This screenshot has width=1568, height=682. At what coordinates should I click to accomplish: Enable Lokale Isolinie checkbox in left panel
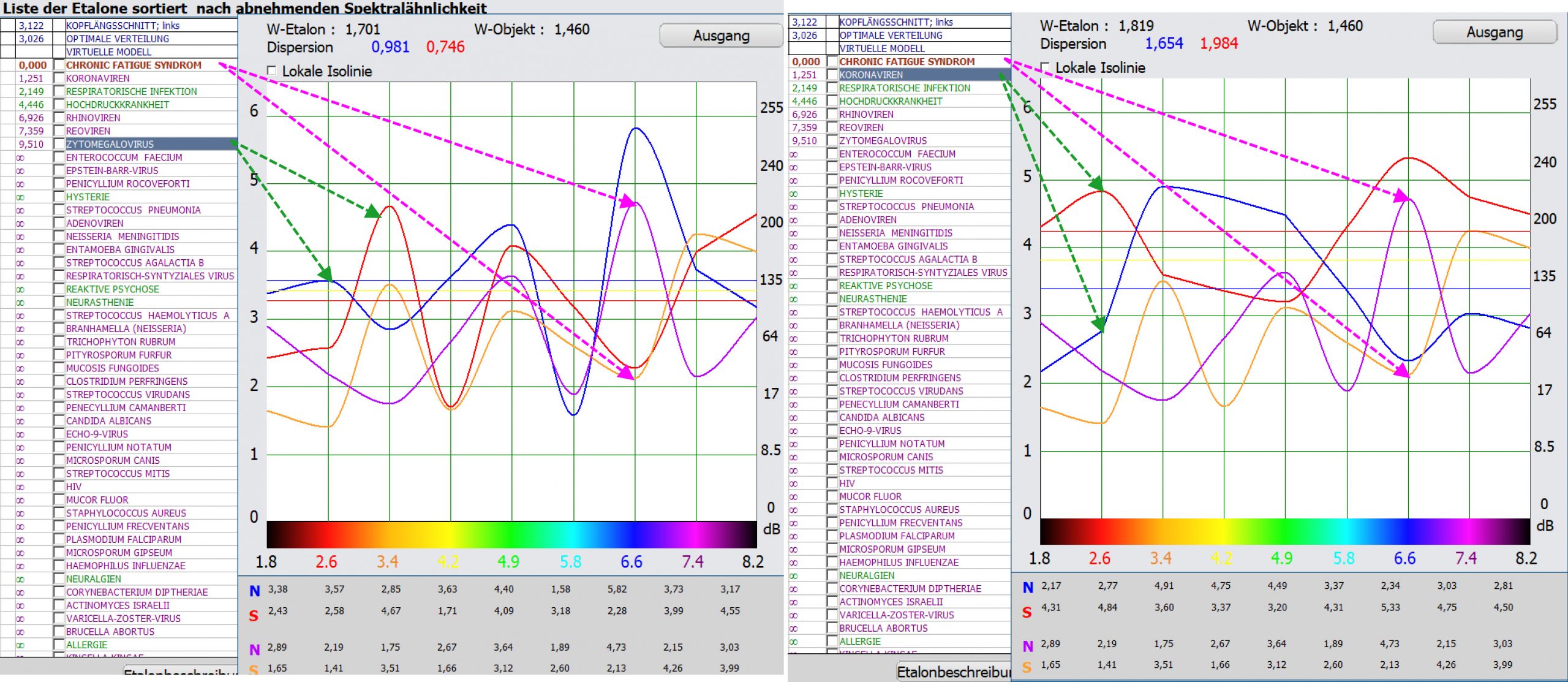point(272,70)
